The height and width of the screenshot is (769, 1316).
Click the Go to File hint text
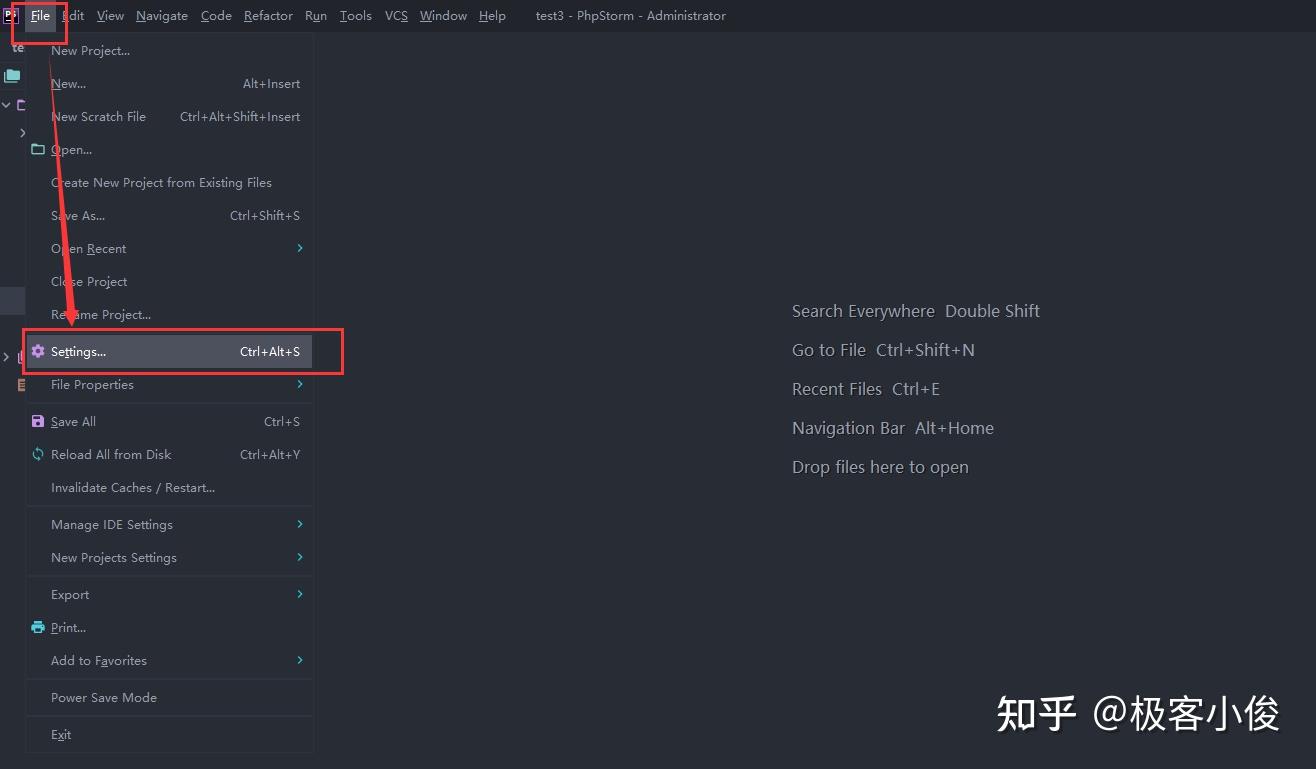tap(883, 350)
